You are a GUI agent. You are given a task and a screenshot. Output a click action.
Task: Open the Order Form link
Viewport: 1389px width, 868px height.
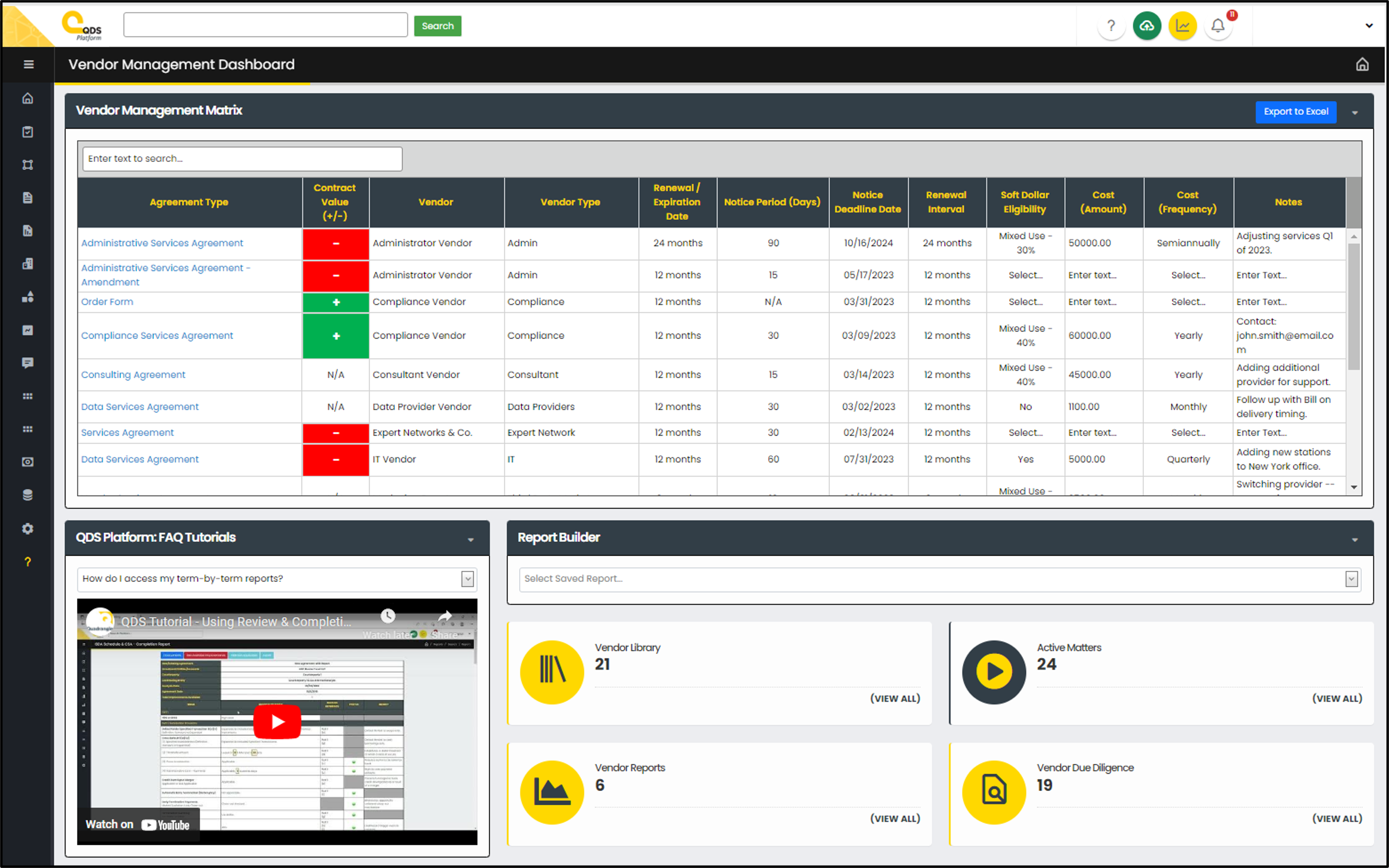pos(107,302)
